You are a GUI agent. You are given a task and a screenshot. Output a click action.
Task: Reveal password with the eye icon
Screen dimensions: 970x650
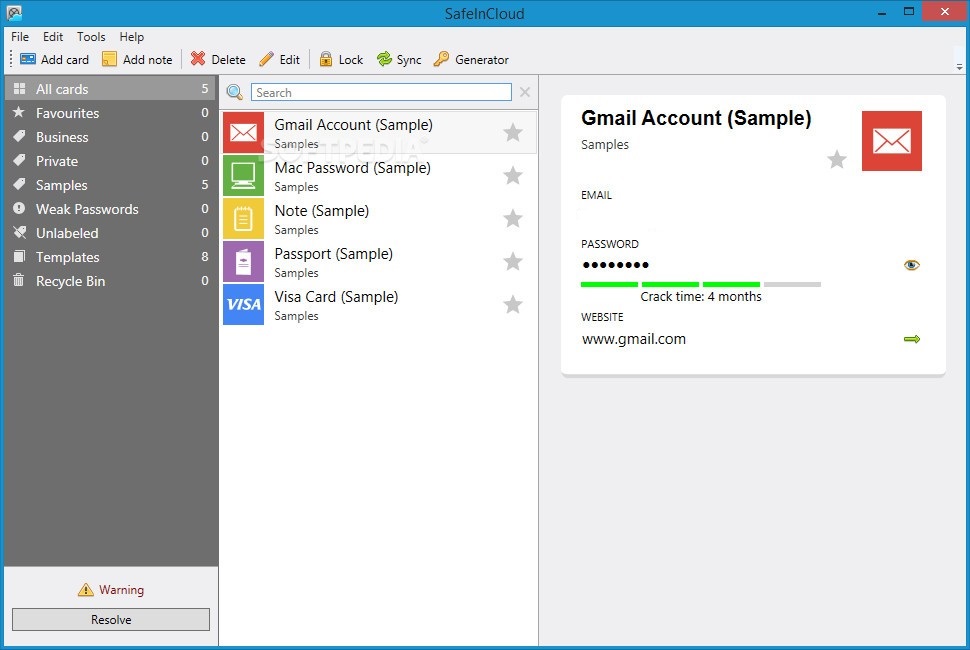click(911, 265)
